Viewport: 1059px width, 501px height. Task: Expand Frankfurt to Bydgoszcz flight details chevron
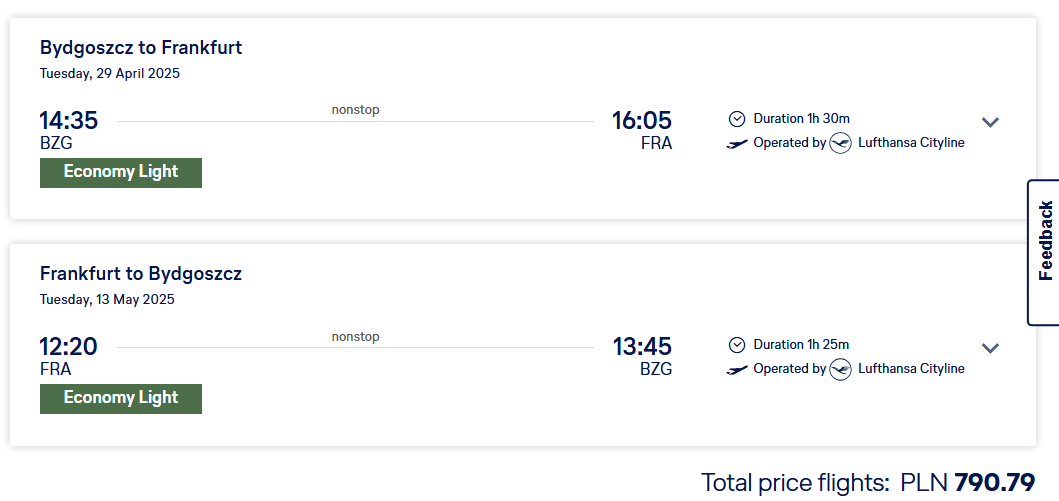tap(989, 348)
